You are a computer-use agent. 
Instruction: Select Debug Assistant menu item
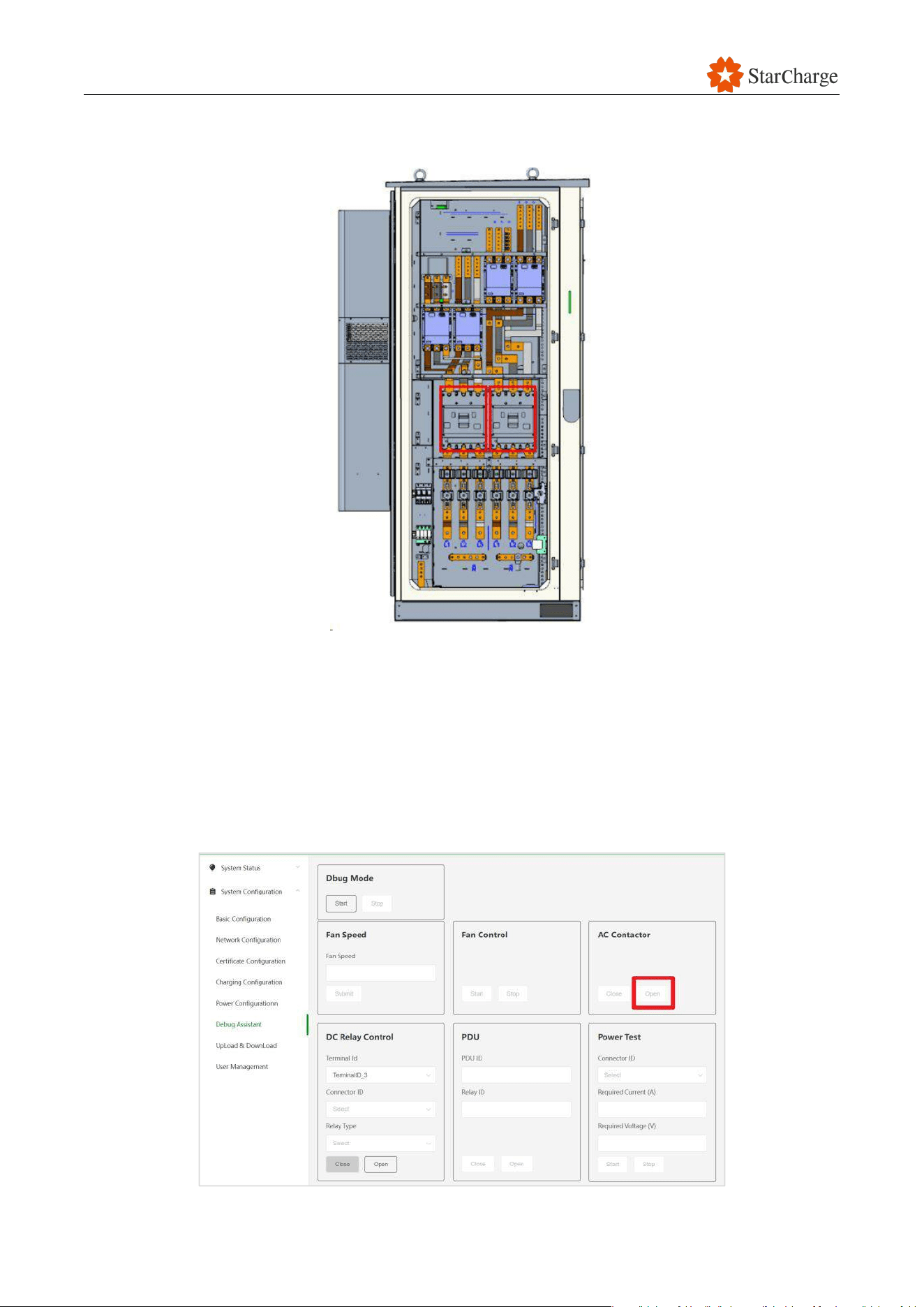pos(239,1024)
